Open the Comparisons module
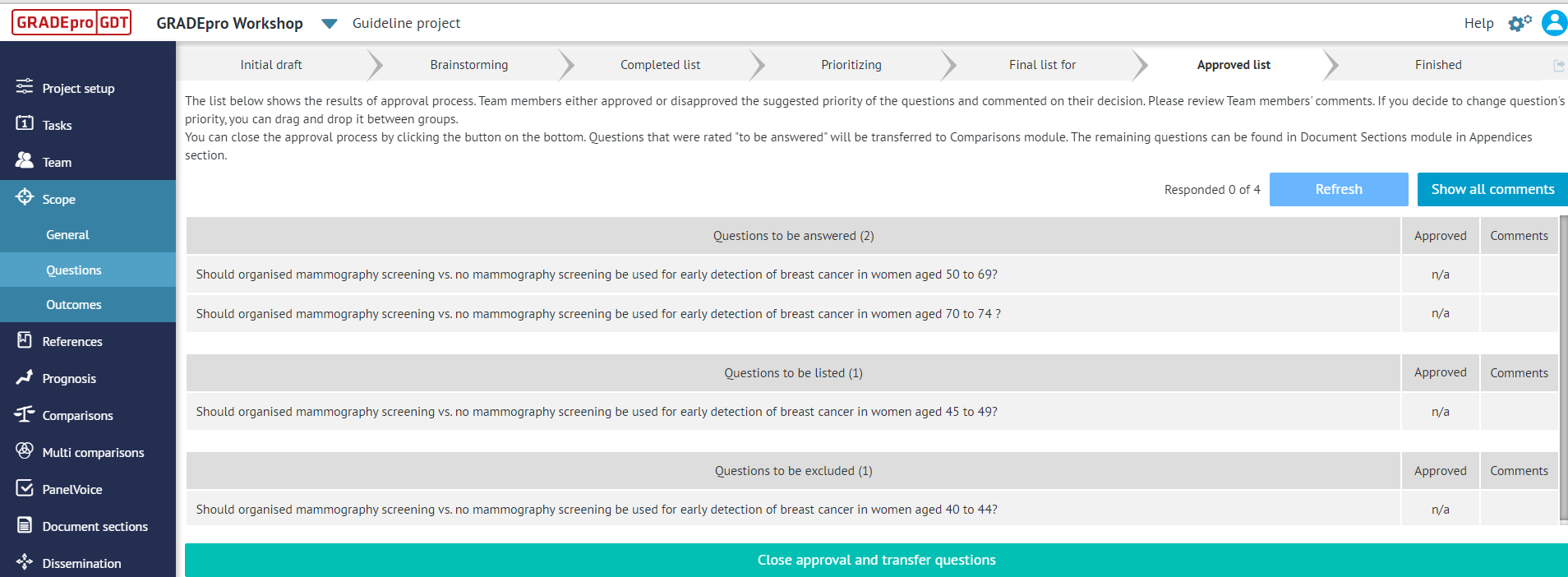 (x=24, y=415)
